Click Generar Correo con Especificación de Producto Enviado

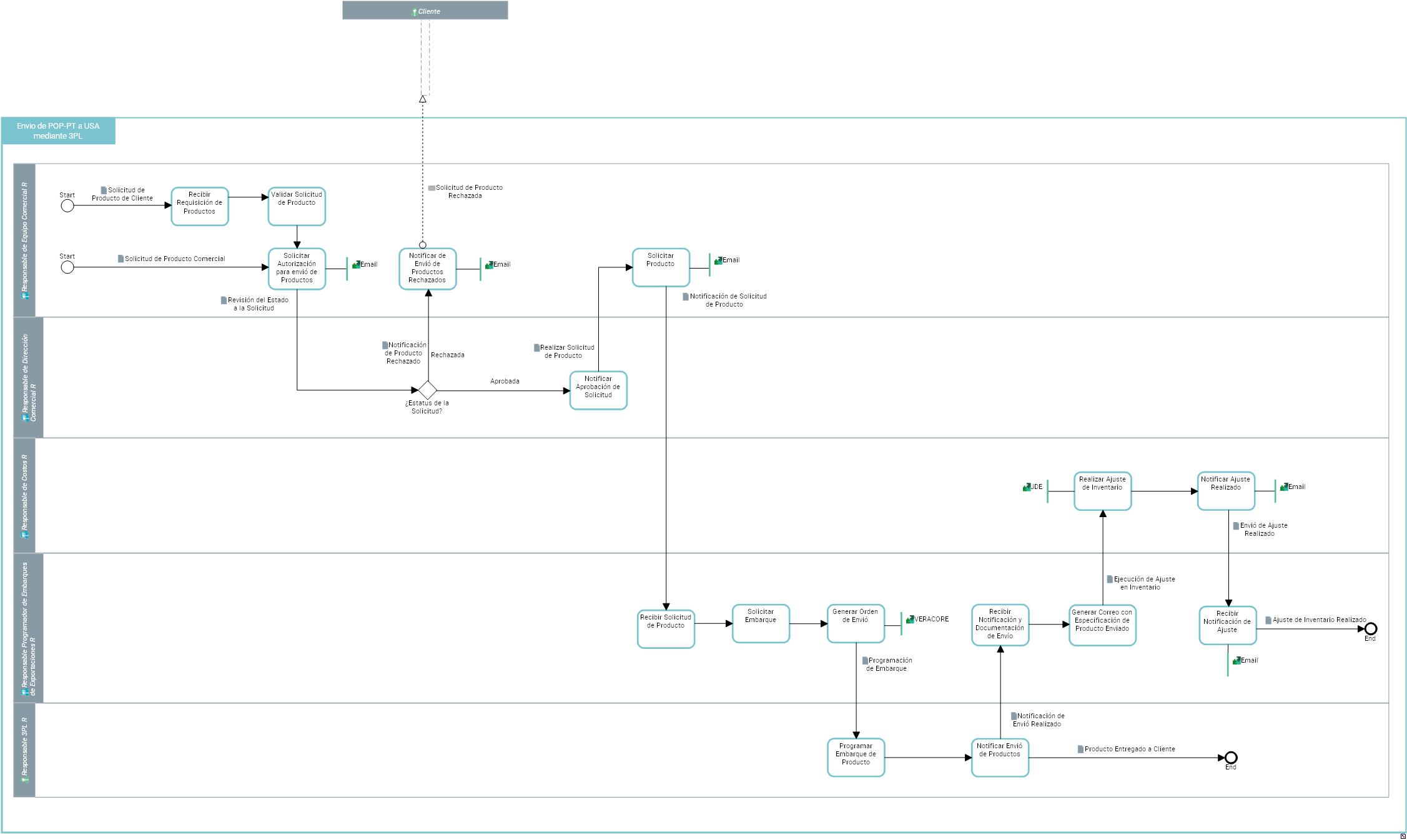[x=1102, y=625]
